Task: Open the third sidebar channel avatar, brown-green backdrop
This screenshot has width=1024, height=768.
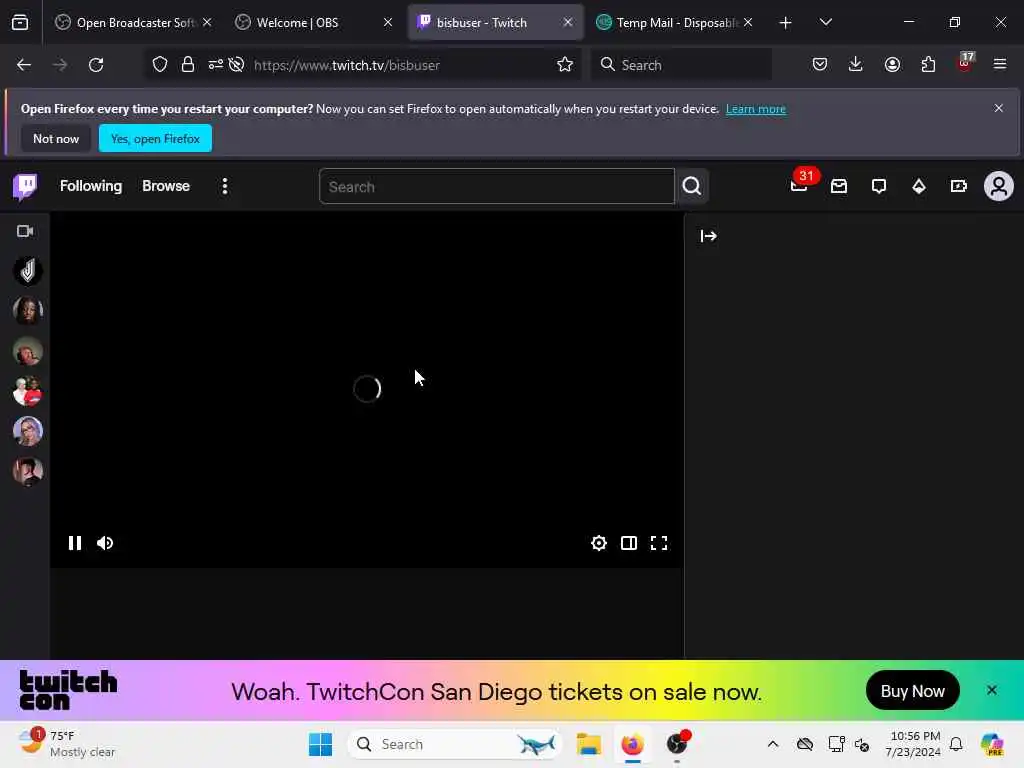Action: point(27,351)
